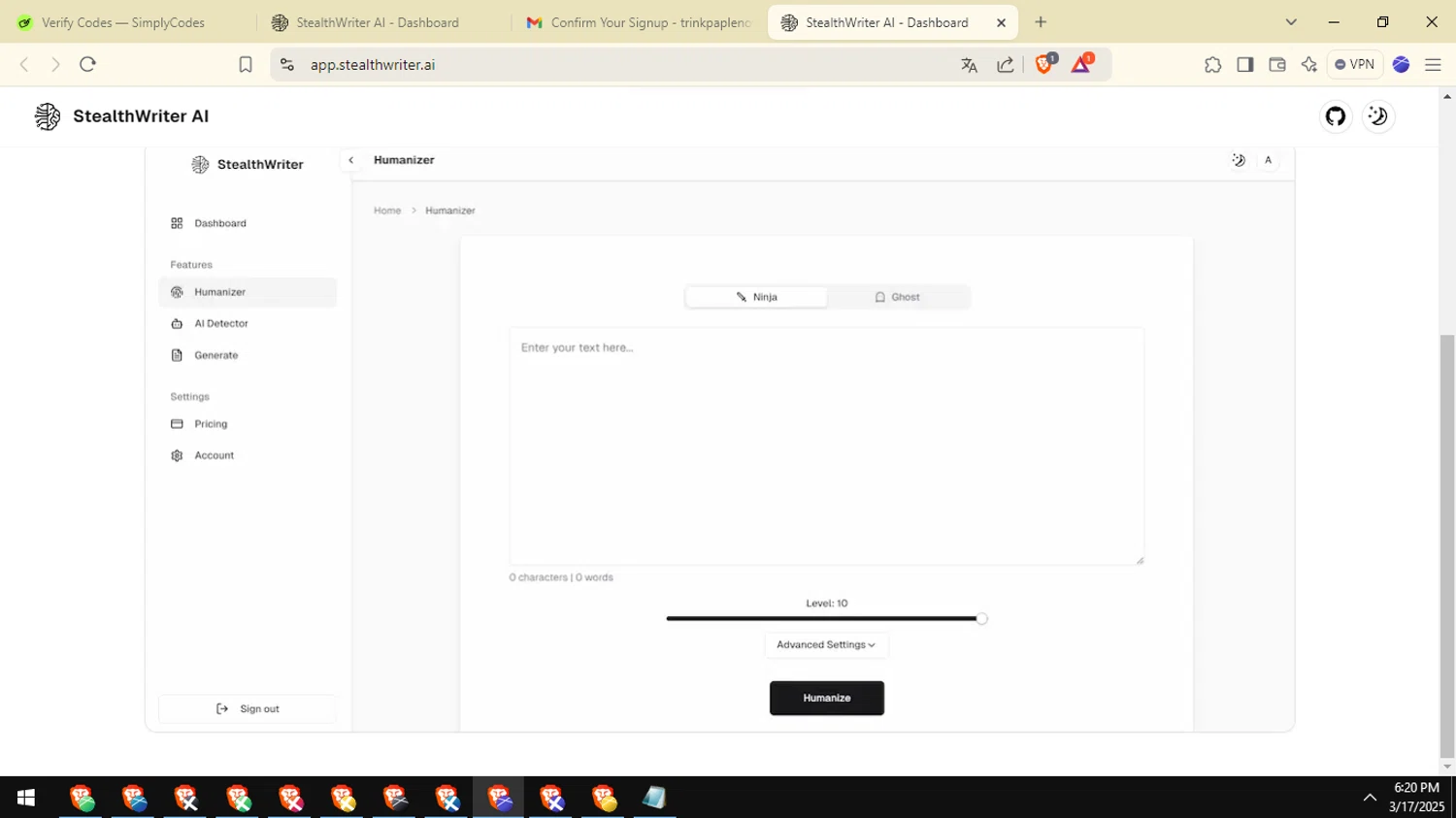Open Brave Wallet icon
The height and width of the screenshot is (818, 1456).
point(1276,65)
